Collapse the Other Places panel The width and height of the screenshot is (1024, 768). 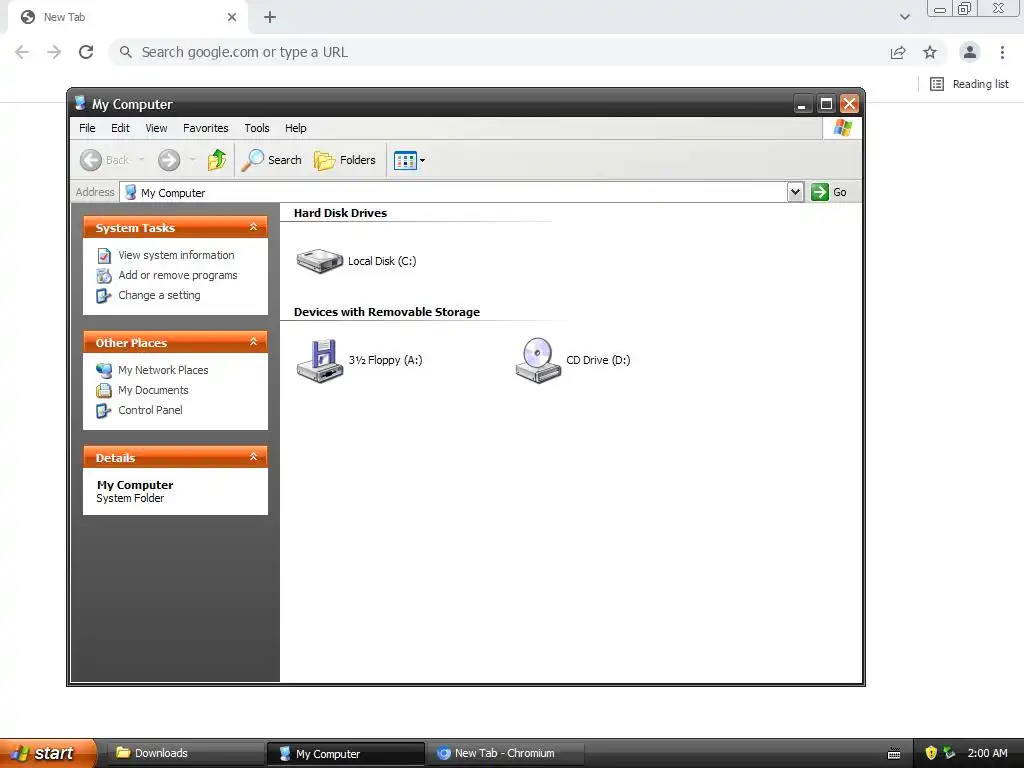click(253, 342)
